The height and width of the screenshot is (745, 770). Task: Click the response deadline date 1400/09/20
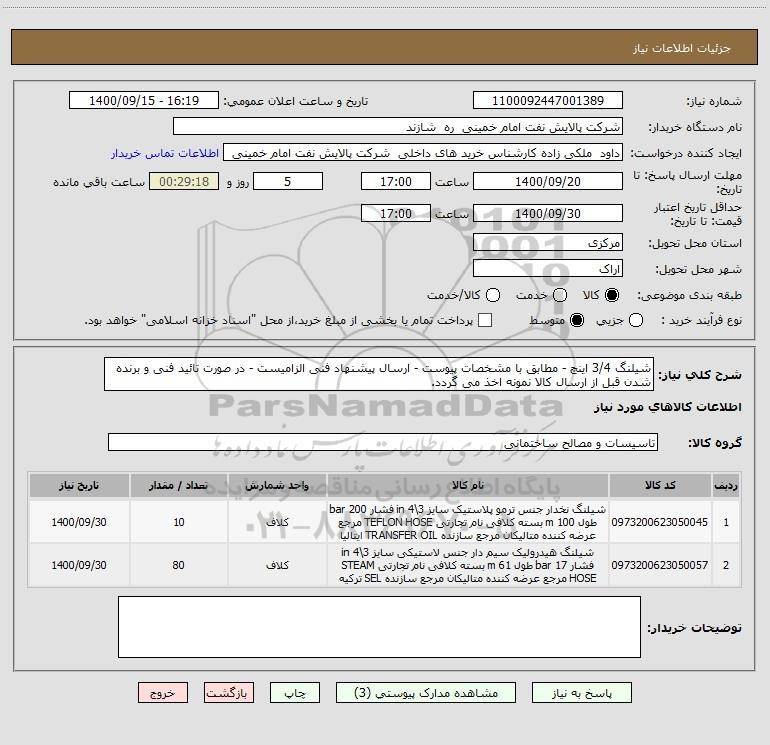coord(548,181)
